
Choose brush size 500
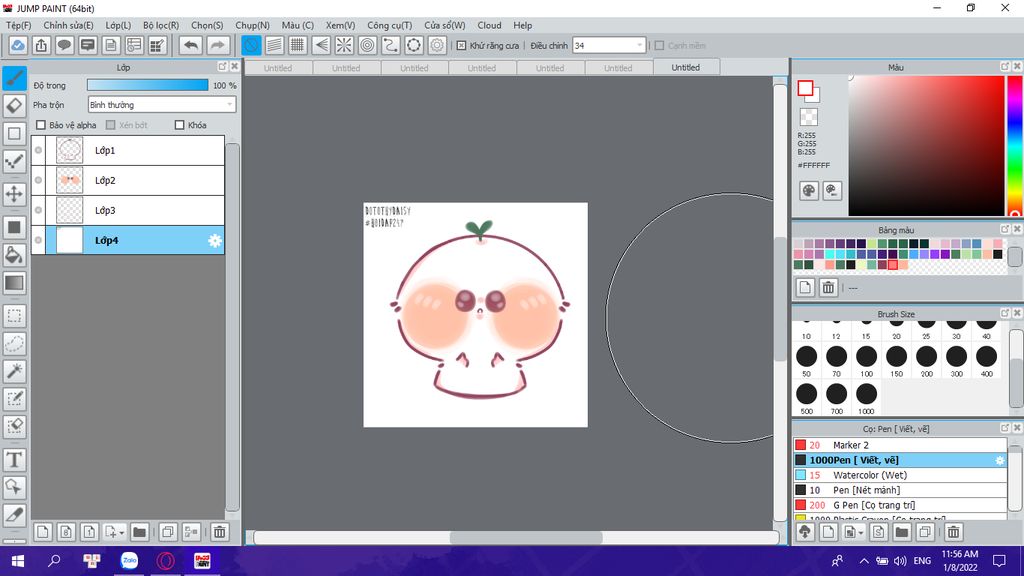(807, 399)
